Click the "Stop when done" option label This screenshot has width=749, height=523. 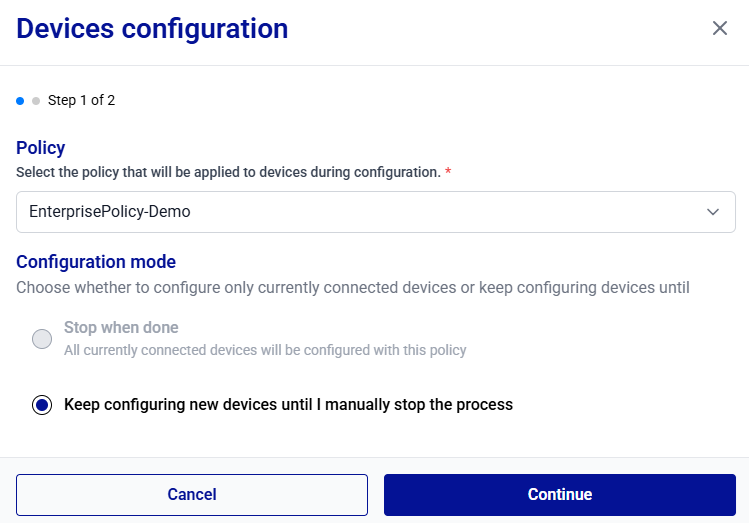(121, 327)
